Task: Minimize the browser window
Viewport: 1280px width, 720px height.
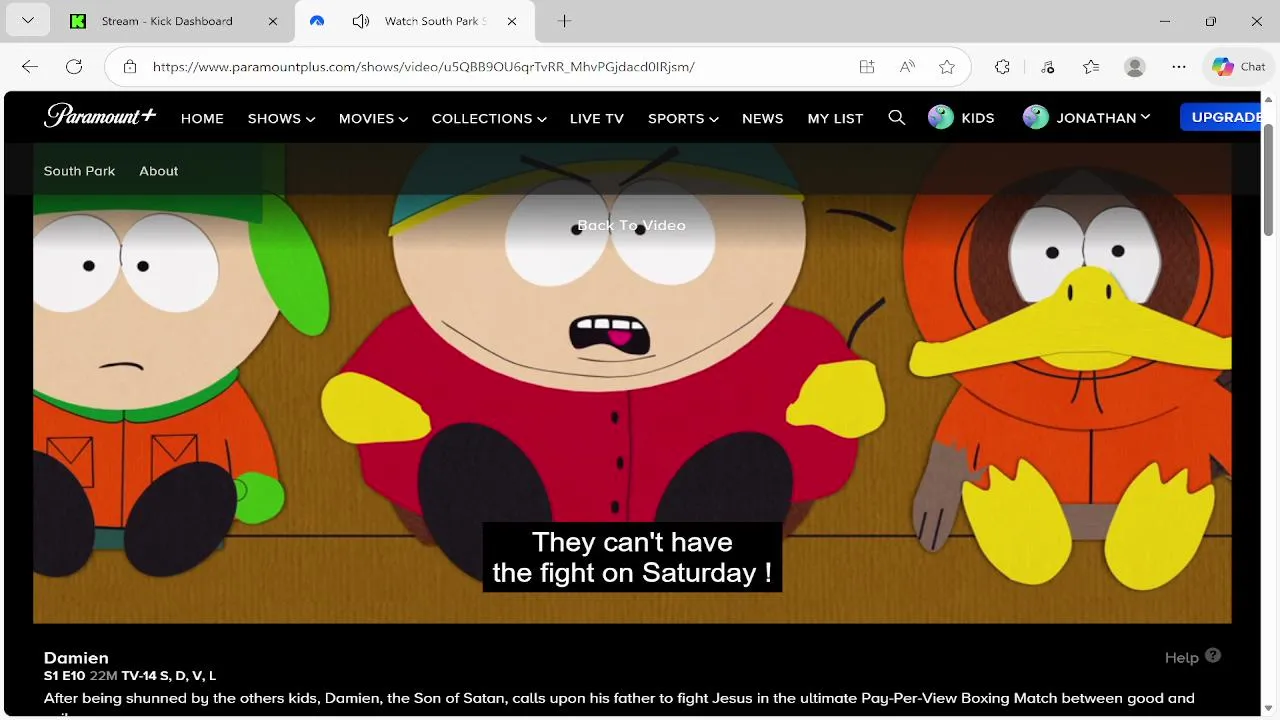Action: [x=1165, y=21]
